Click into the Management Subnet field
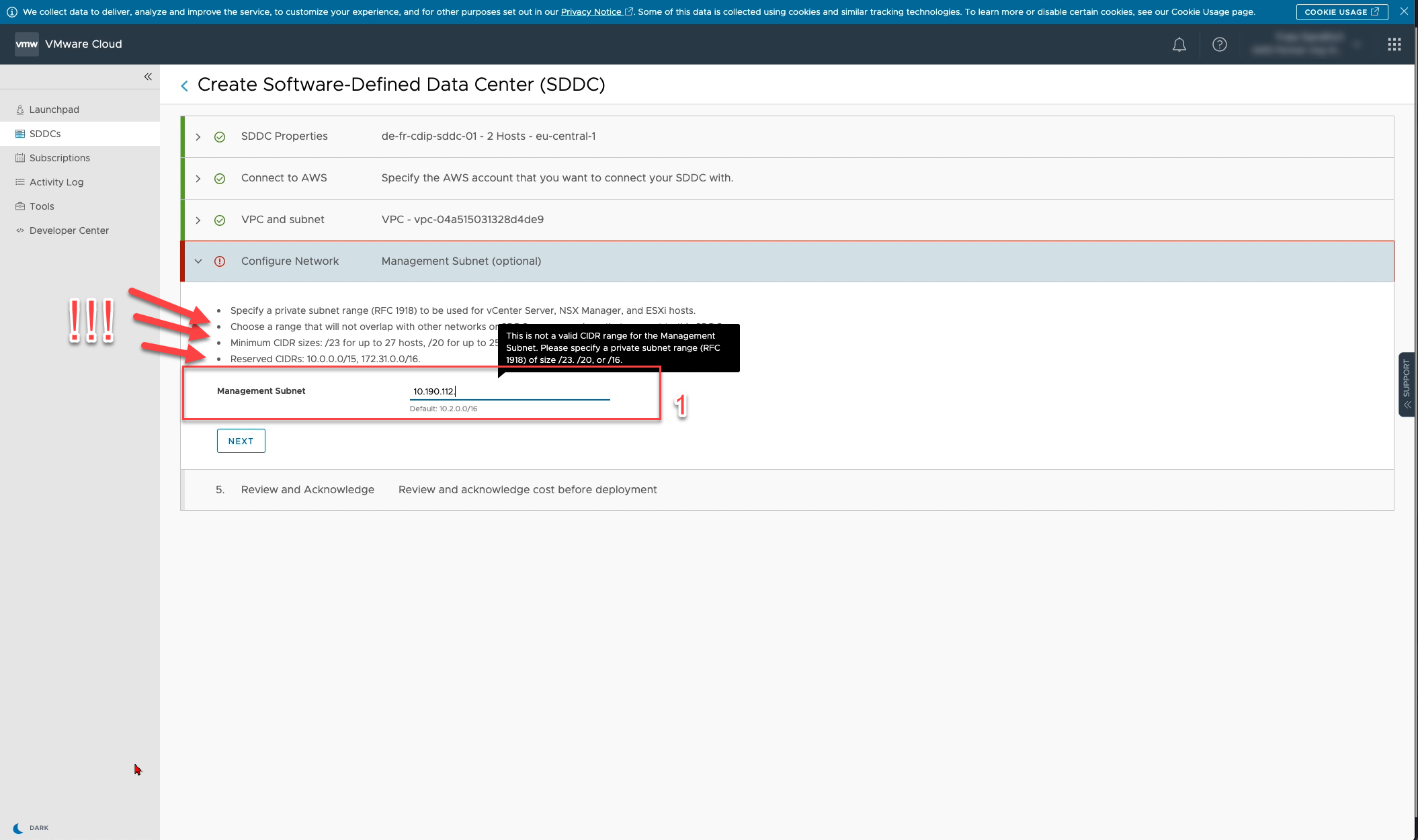 tap(509, 391)
